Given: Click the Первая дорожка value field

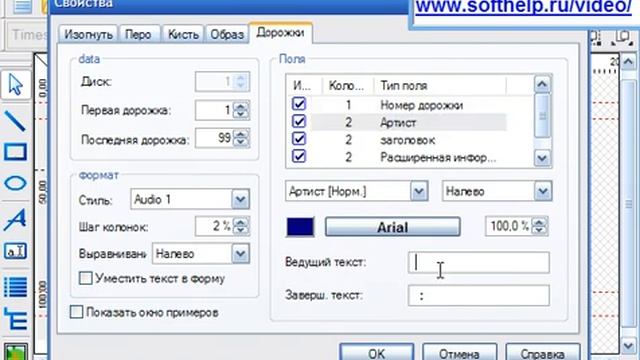Looking at the screenshot, I should 215,110.
